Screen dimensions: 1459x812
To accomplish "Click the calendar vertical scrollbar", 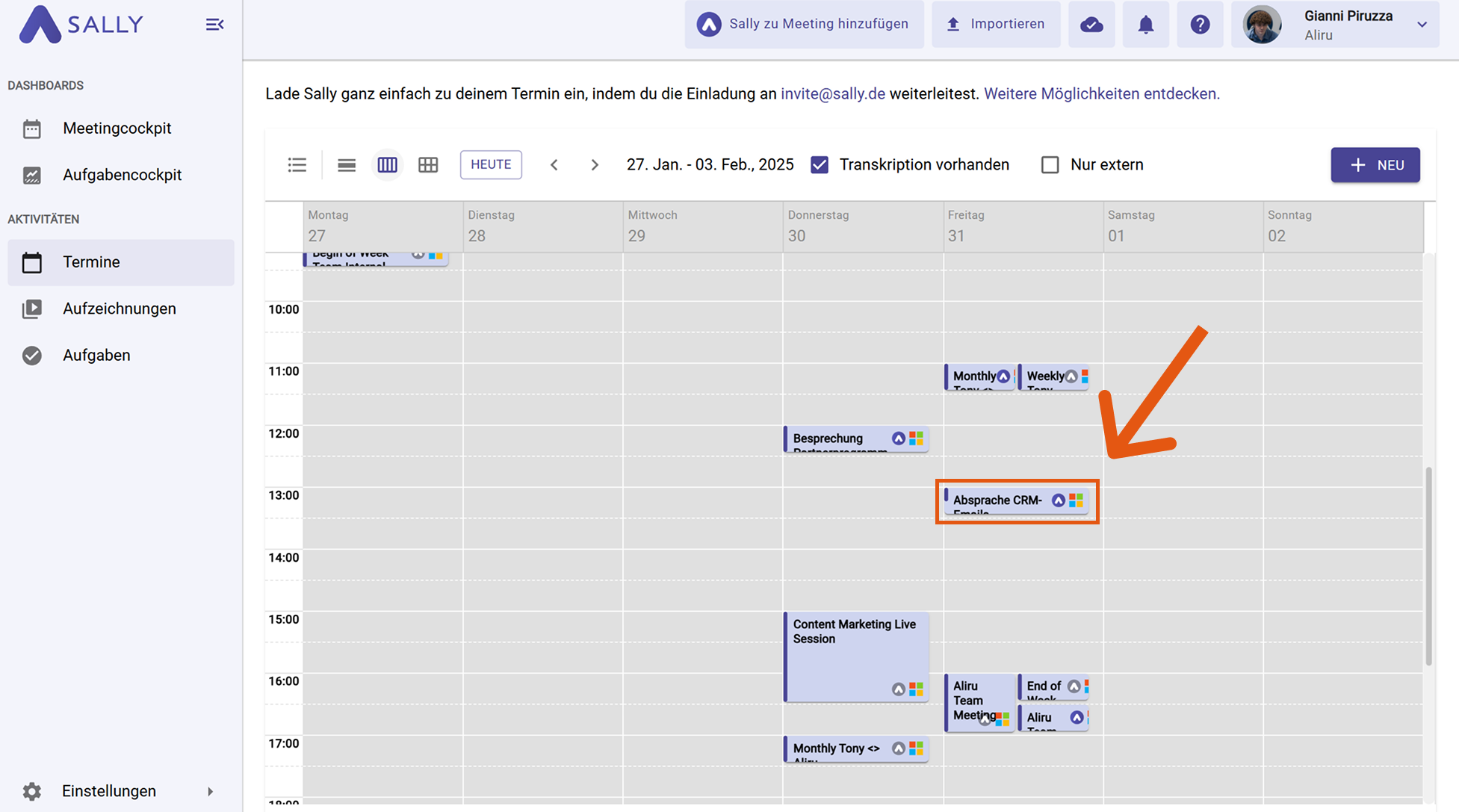I will tap(1428, 565).
